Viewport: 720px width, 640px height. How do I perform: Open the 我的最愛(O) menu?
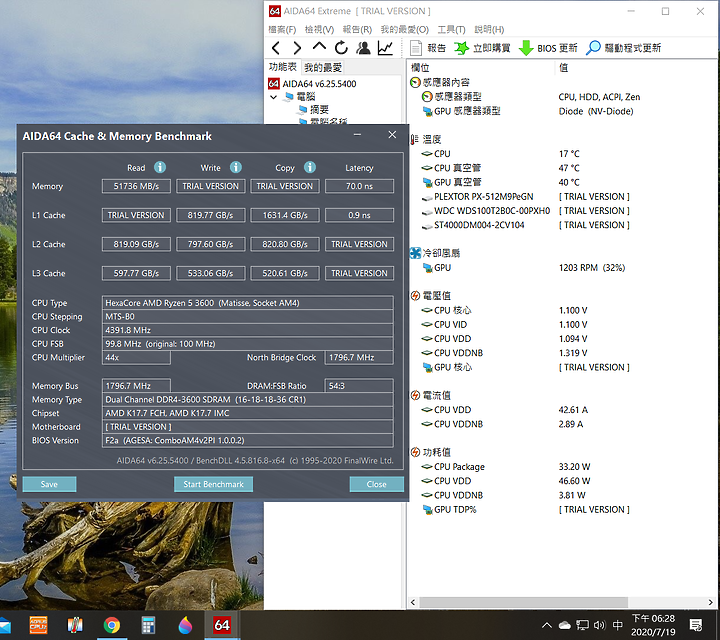tap(405, 29)
